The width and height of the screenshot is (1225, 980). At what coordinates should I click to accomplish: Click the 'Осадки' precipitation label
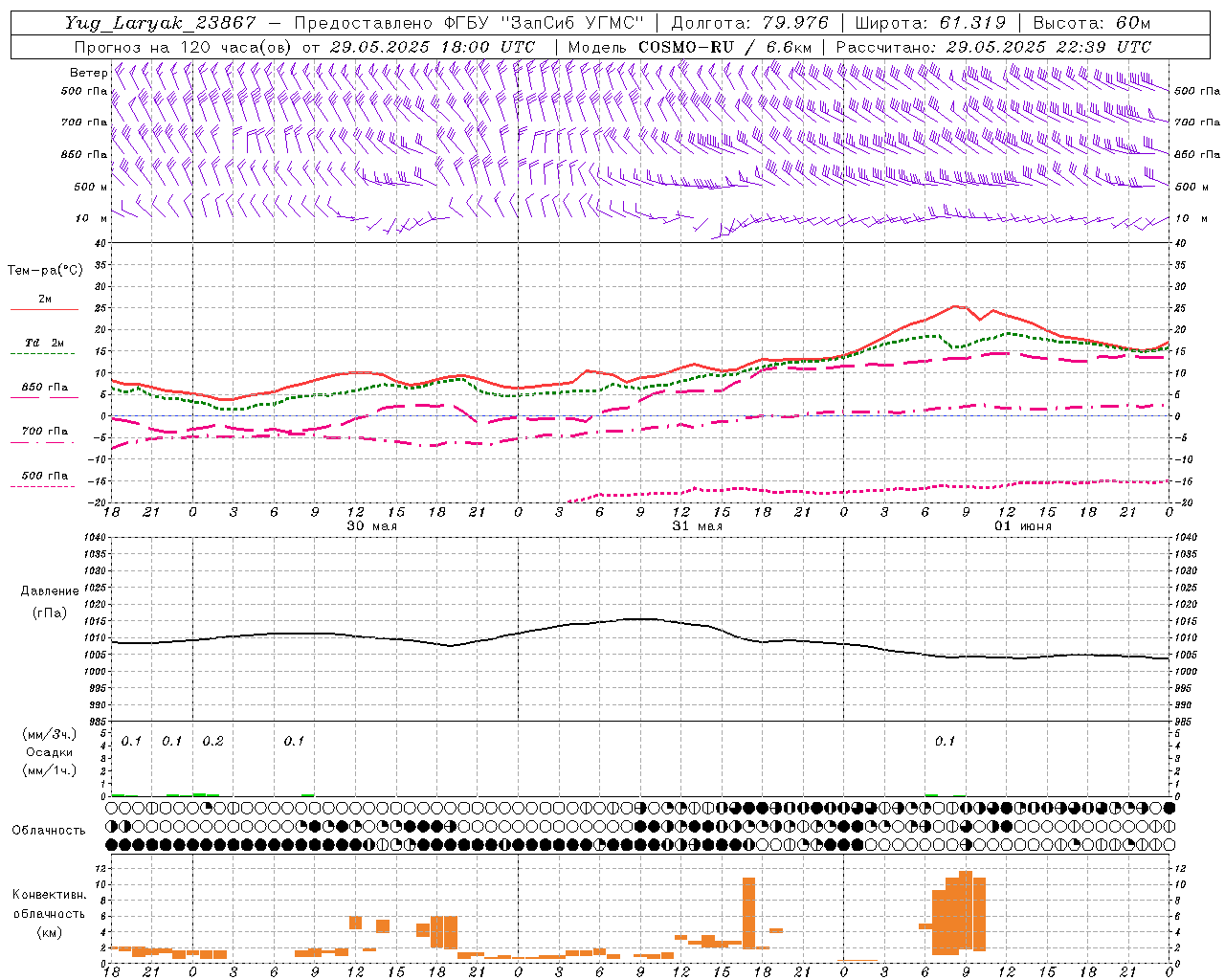click(x=50, y=752)
